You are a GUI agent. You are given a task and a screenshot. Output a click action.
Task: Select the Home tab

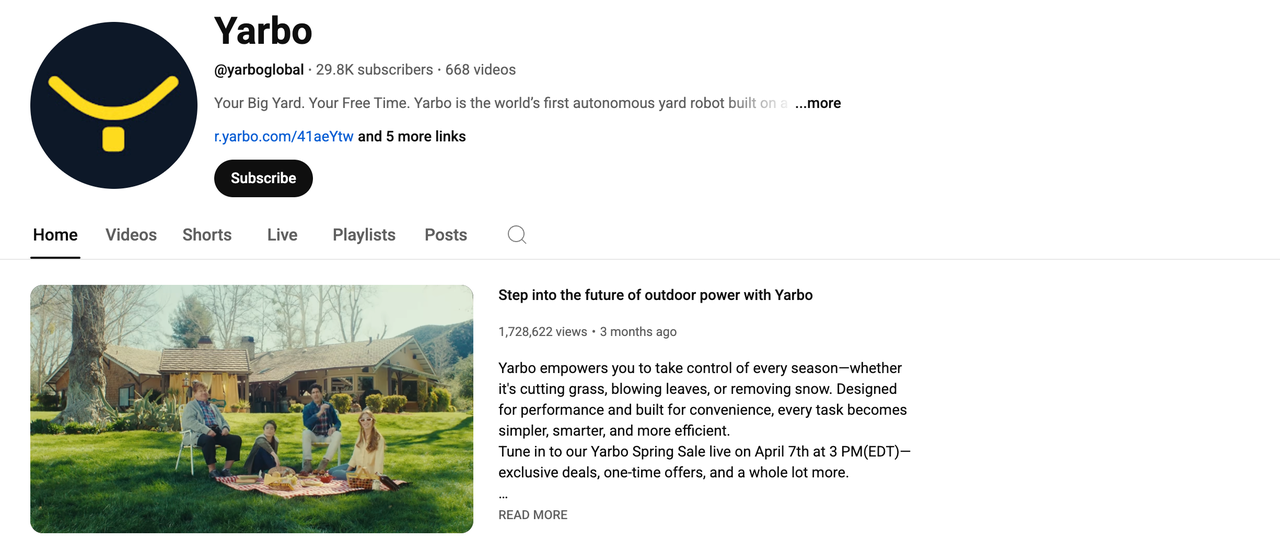(x=55, y=235)
